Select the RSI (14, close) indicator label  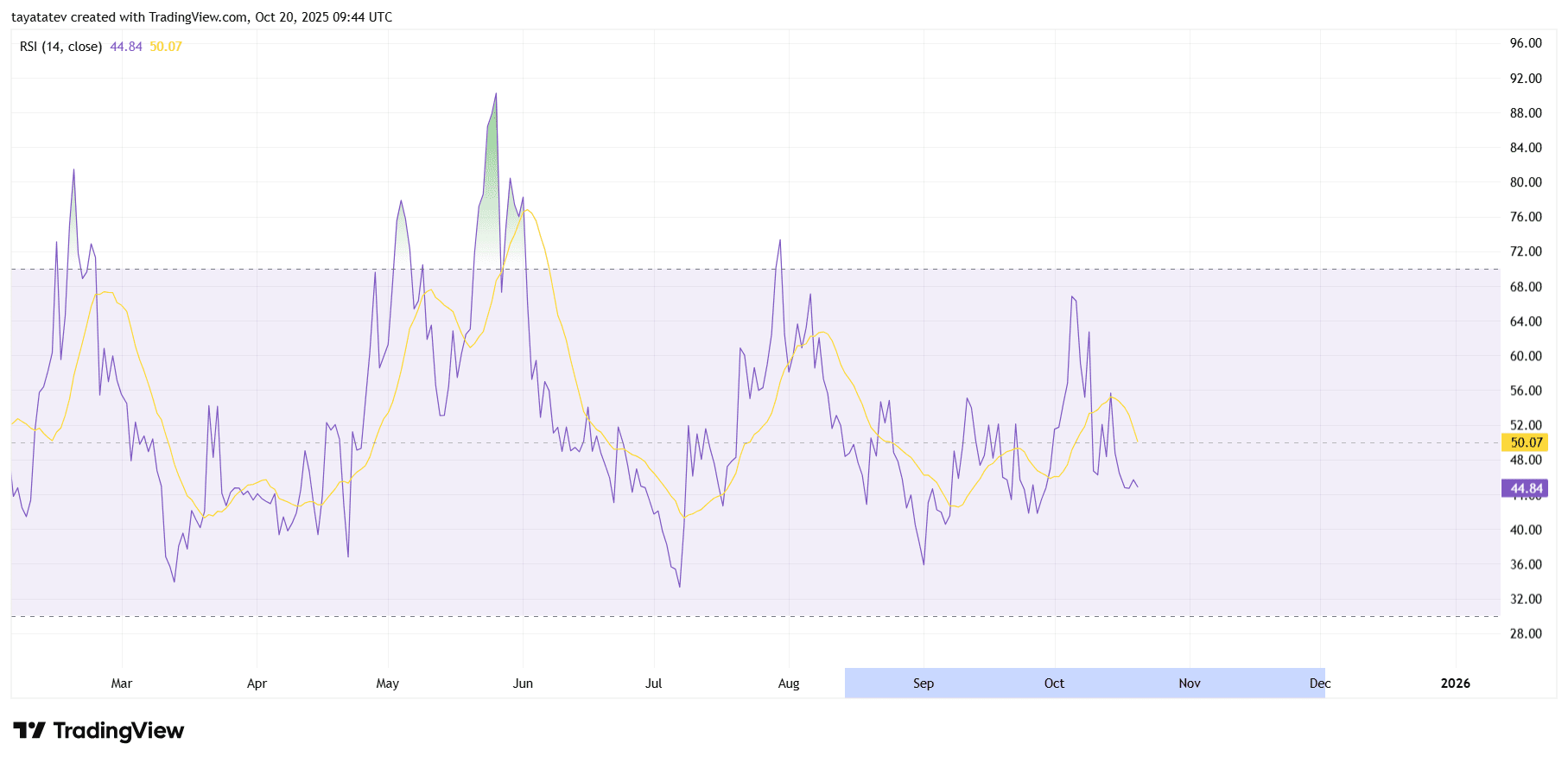click(60, 47)
